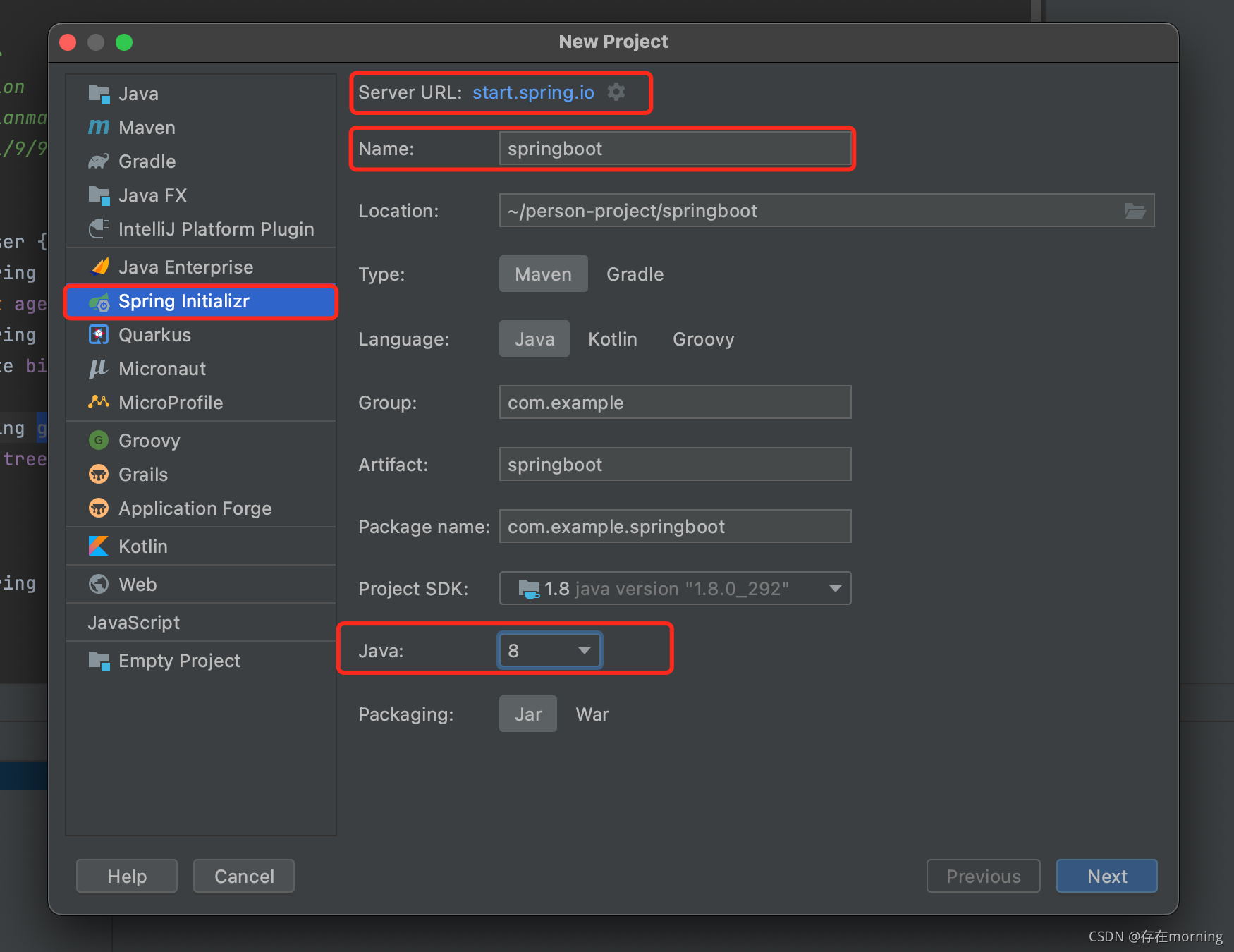Select the Maven icon in project list
Viewport: 1234px width, 952px height.
pos(99,128)
